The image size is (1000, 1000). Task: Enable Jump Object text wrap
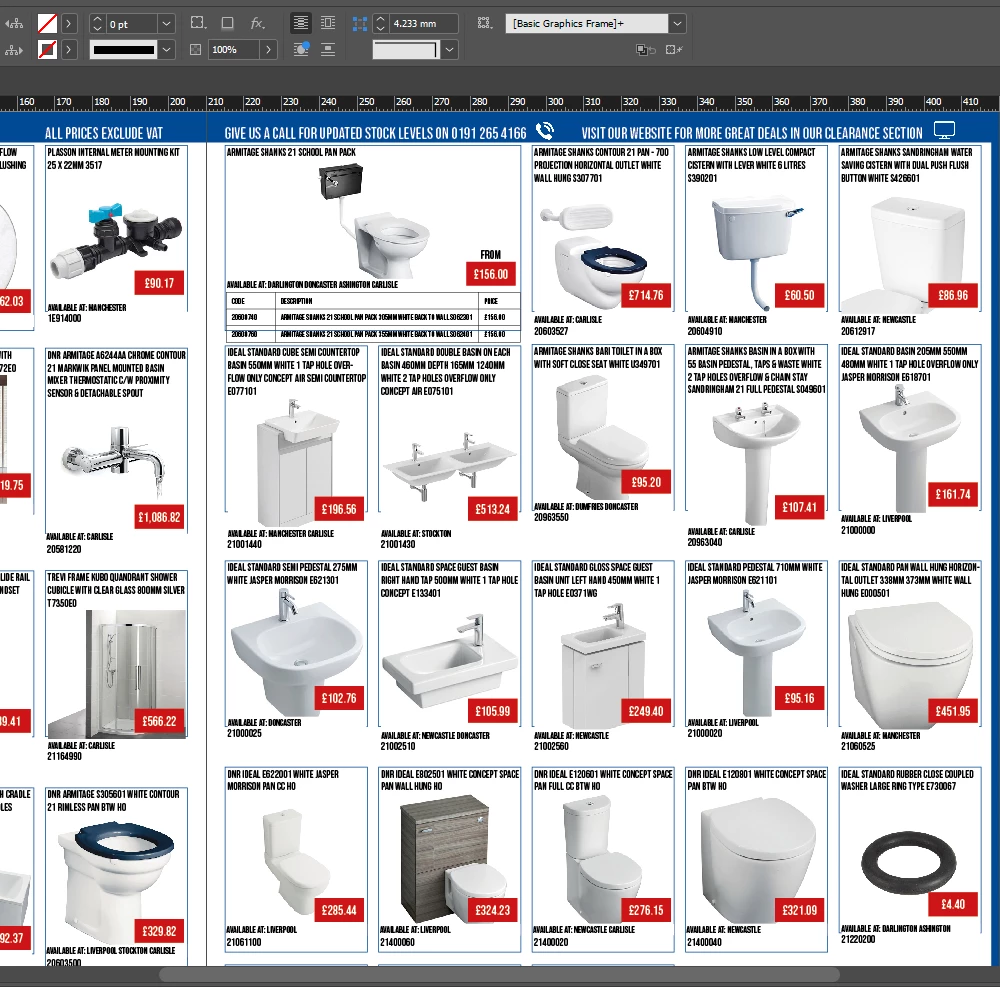328,49
